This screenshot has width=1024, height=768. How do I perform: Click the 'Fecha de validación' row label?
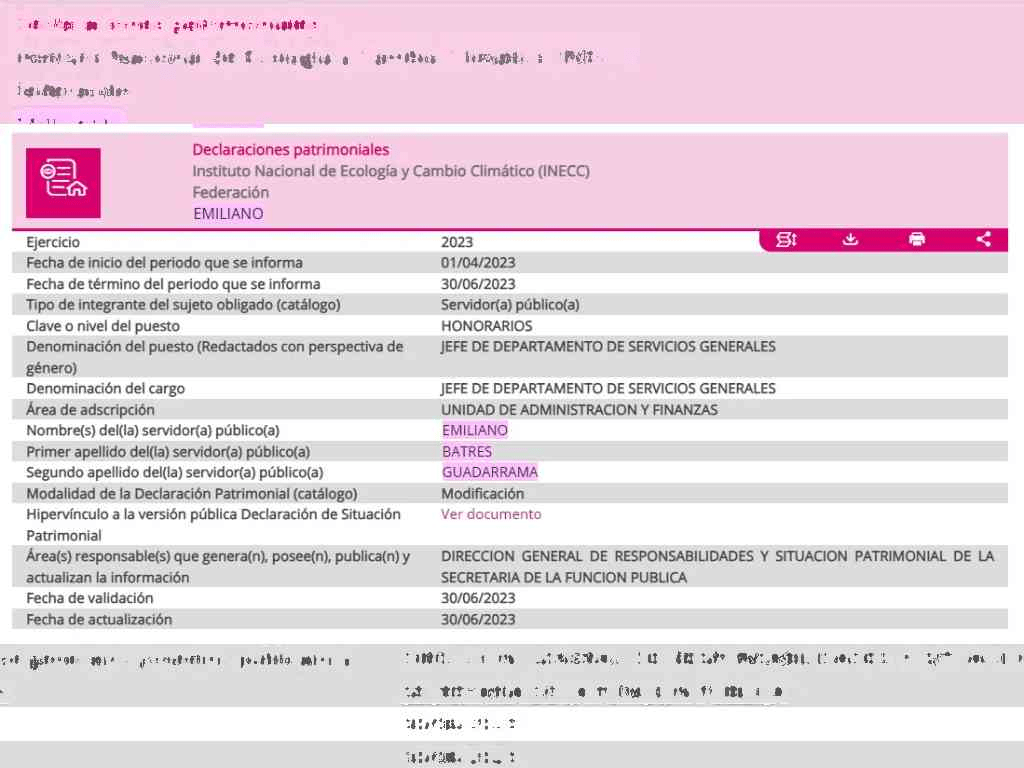coord(90,598)
